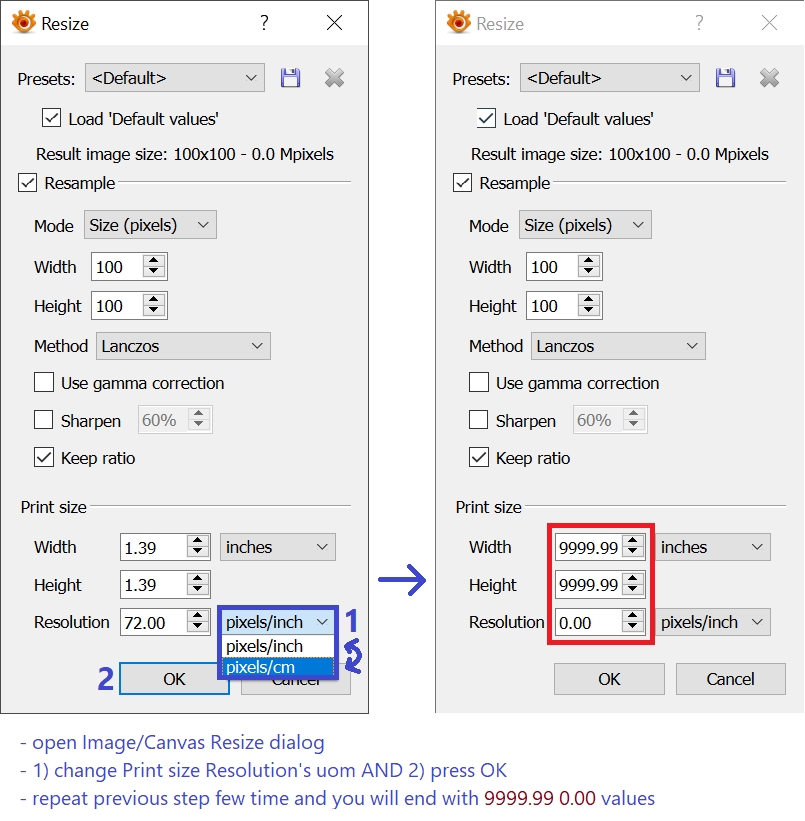Toggle Keep ratio in left dialog
The image size is (805, 821).
[x=44, y=457]
